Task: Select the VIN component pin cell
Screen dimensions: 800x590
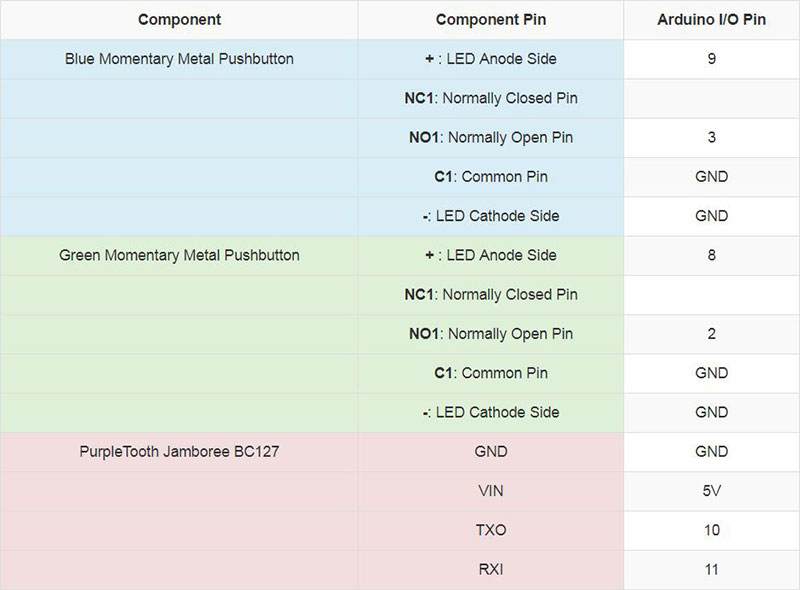Action: point(490,491)
